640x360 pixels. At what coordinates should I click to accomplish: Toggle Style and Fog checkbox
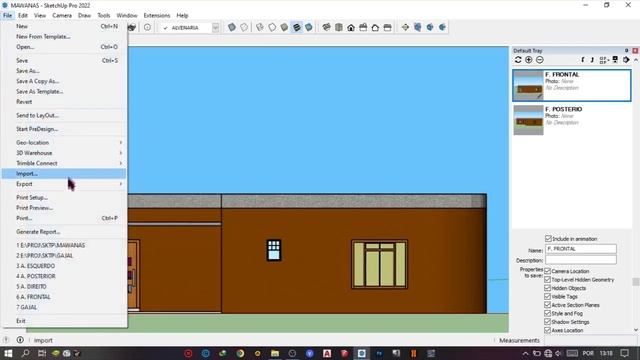(548, 313)
